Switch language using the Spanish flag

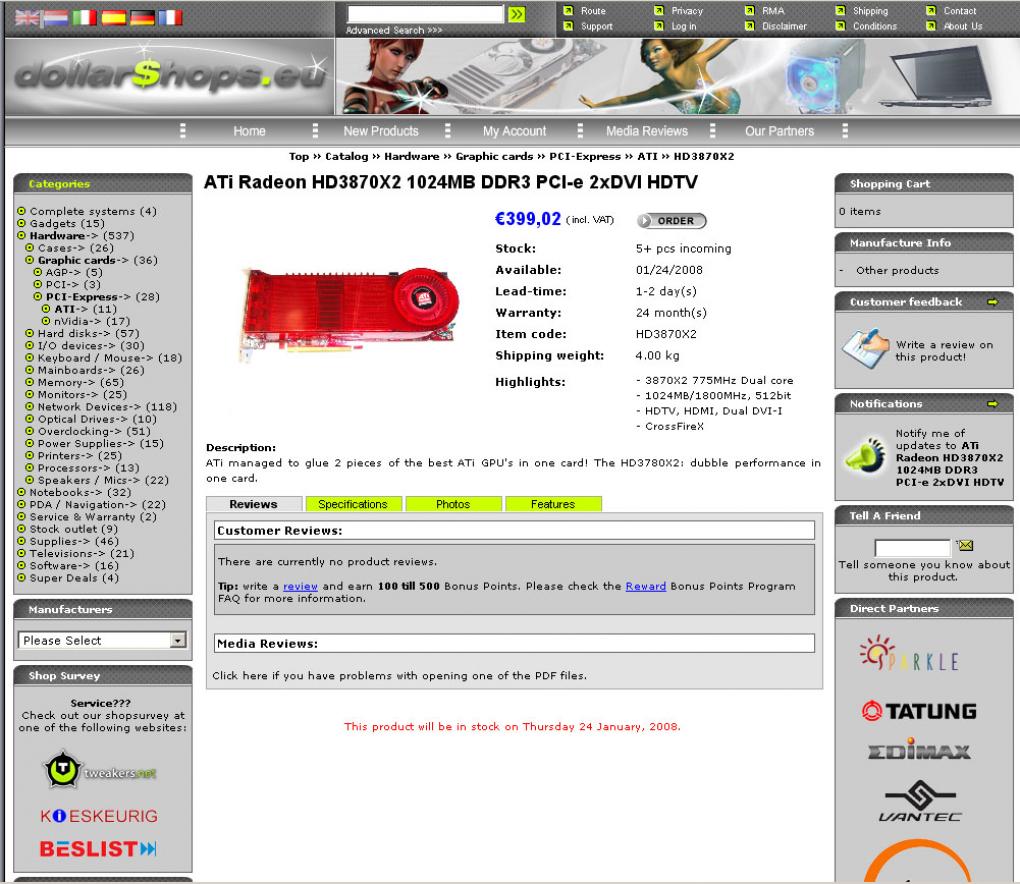click(113, 18)
